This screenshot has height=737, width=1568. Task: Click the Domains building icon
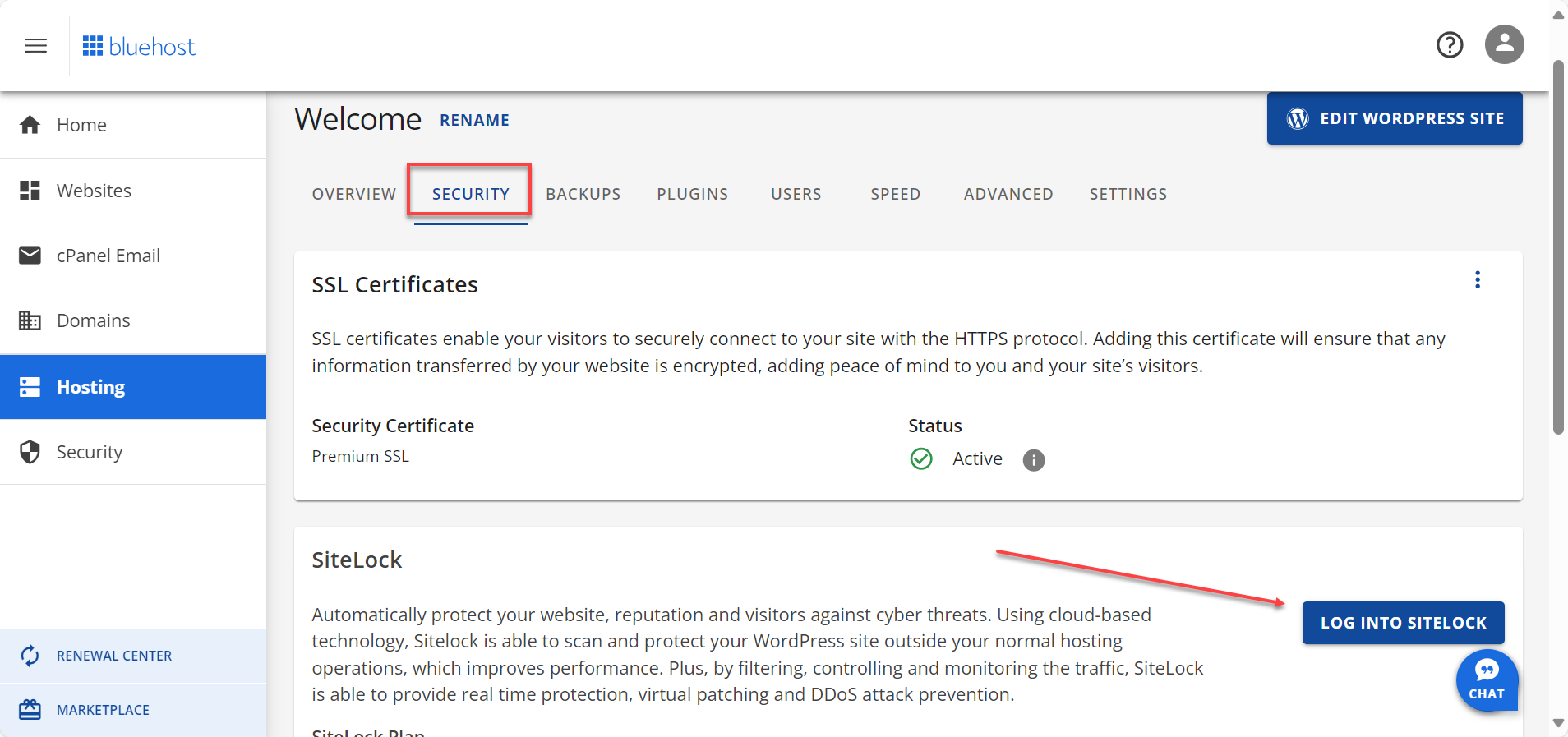click(30, 320)
